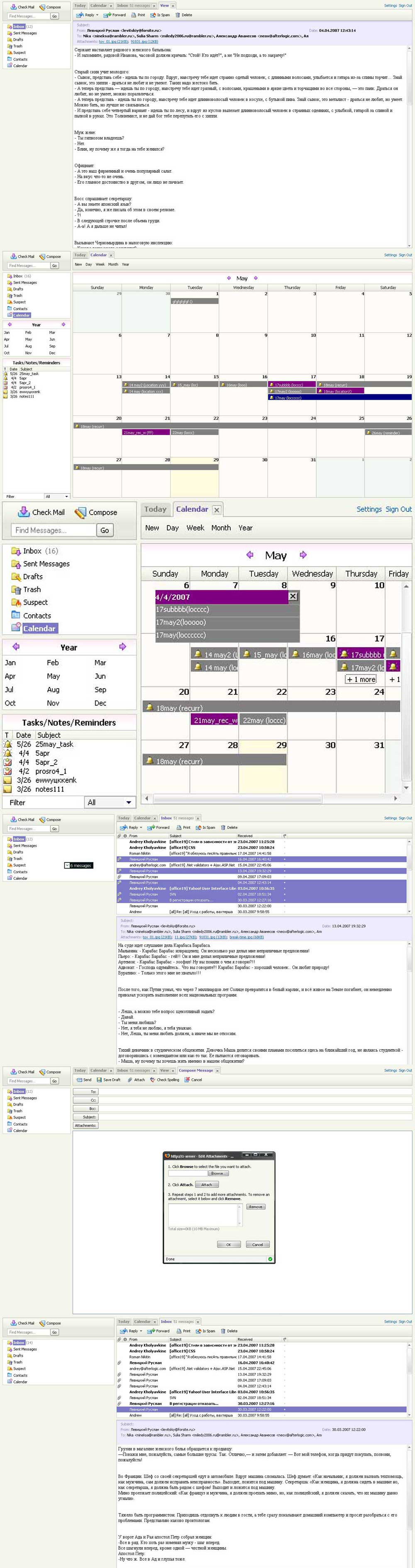Screen dimensions: 415x1568
Task: Select Day in the enlarged calendar menu
Action: 173,528
